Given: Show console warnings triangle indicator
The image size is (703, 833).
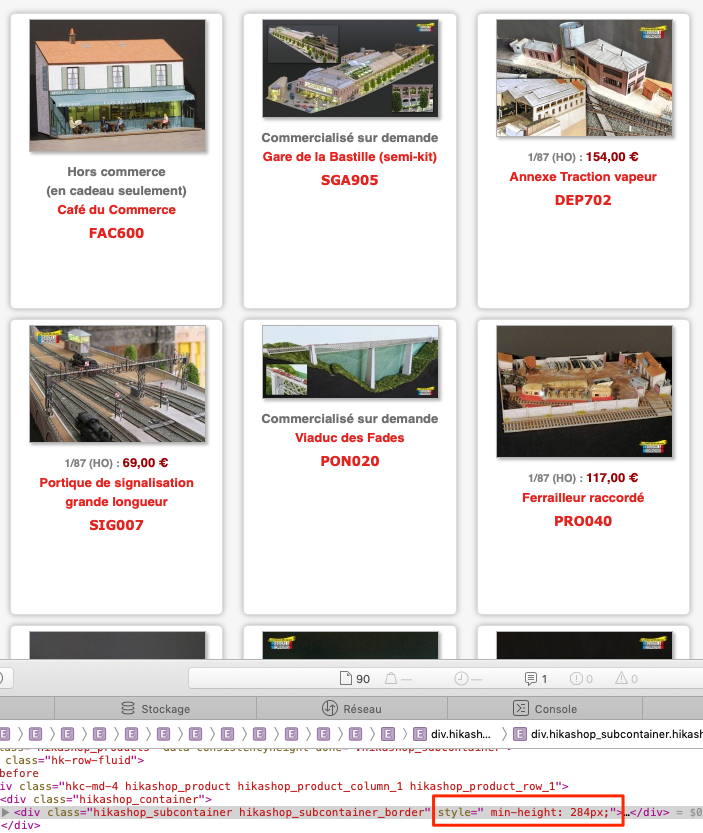Looking at the screenshot, I should point(626,678).
